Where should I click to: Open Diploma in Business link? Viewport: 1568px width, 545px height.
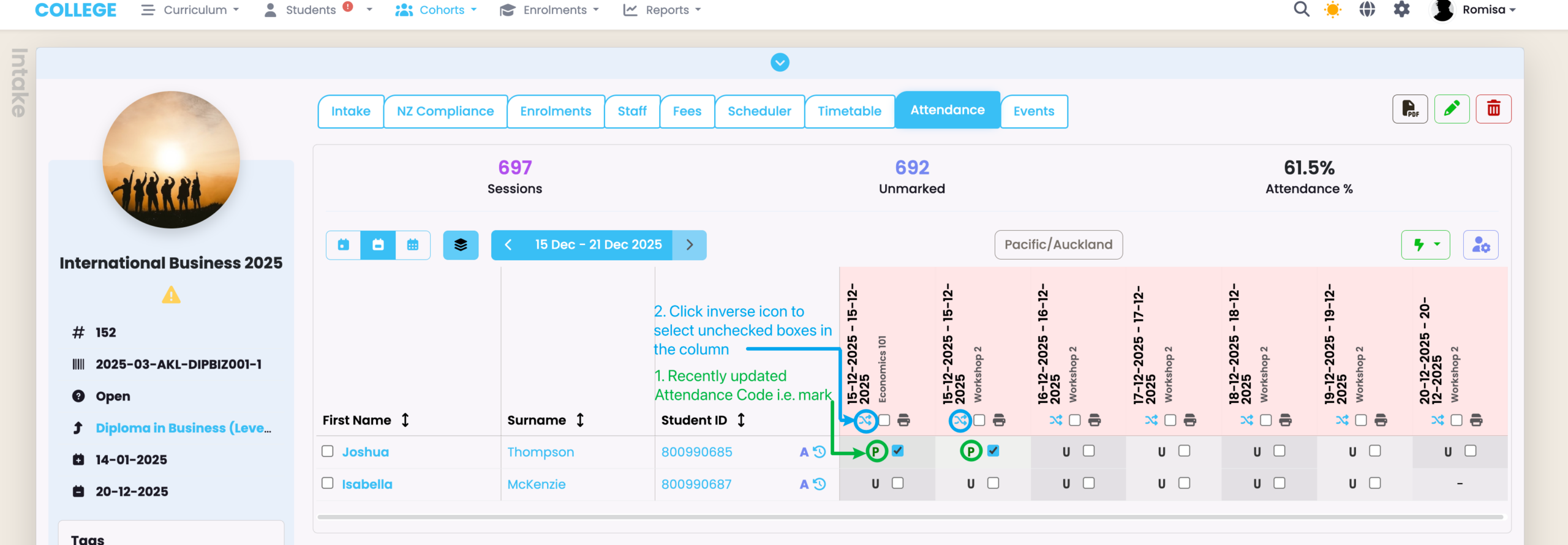tap(183, 428)
